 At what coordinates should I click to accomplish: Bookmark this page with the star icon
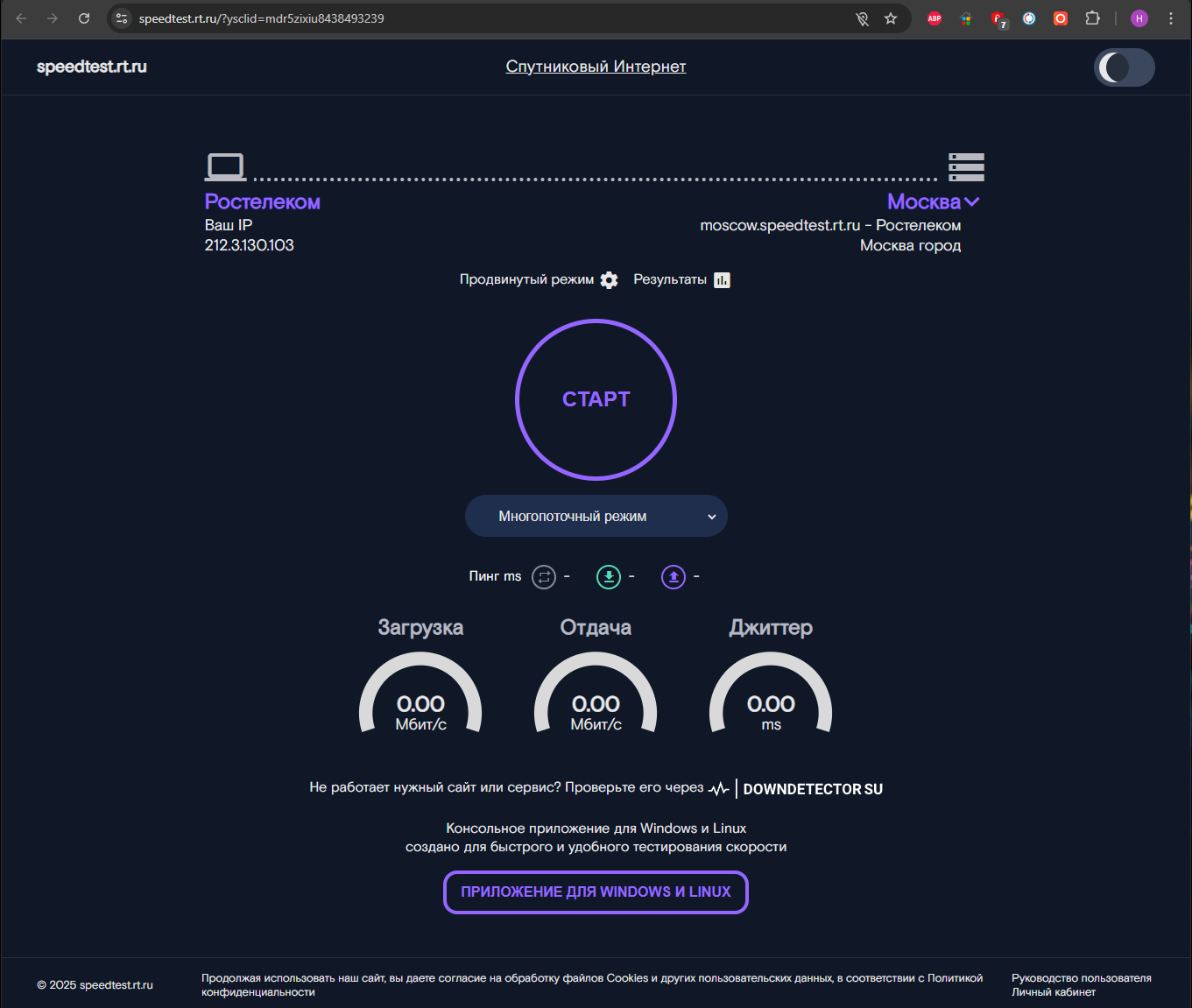pos(891,18)
